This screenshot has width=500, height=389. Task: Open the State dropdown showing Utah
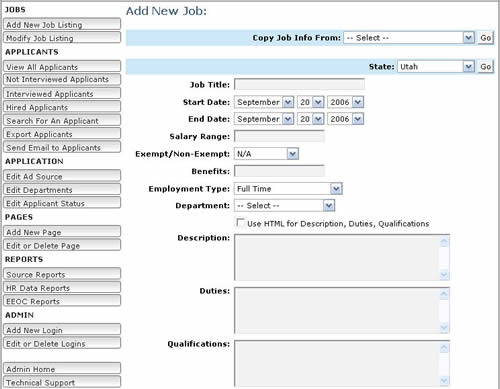(436, 67)
